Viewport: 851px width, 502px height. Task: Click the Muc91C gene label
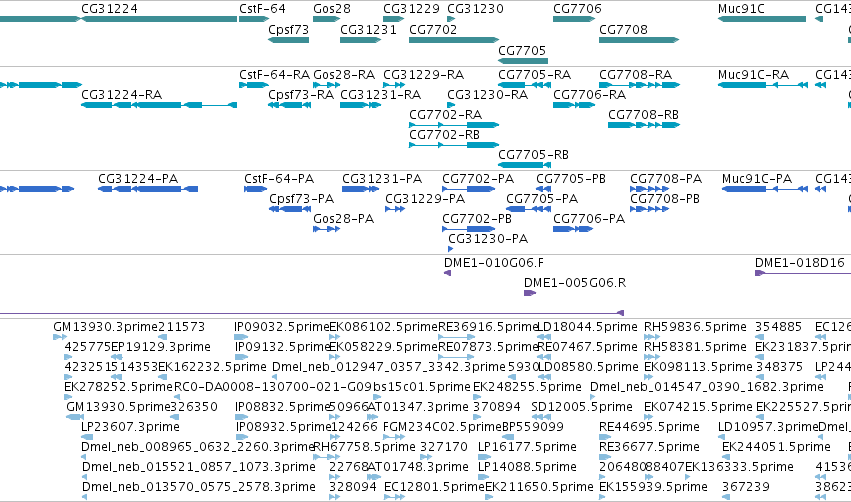(741, 9)
